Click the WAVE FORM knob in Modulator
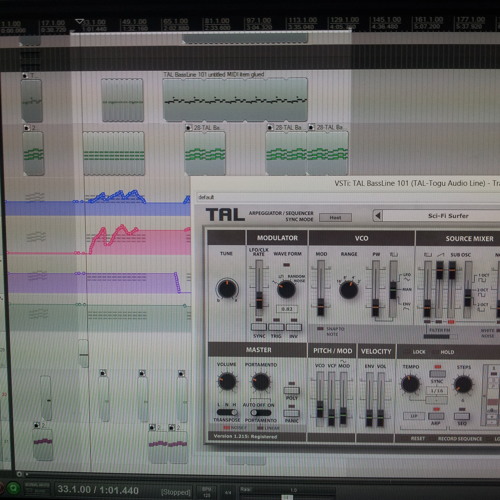 286,289
